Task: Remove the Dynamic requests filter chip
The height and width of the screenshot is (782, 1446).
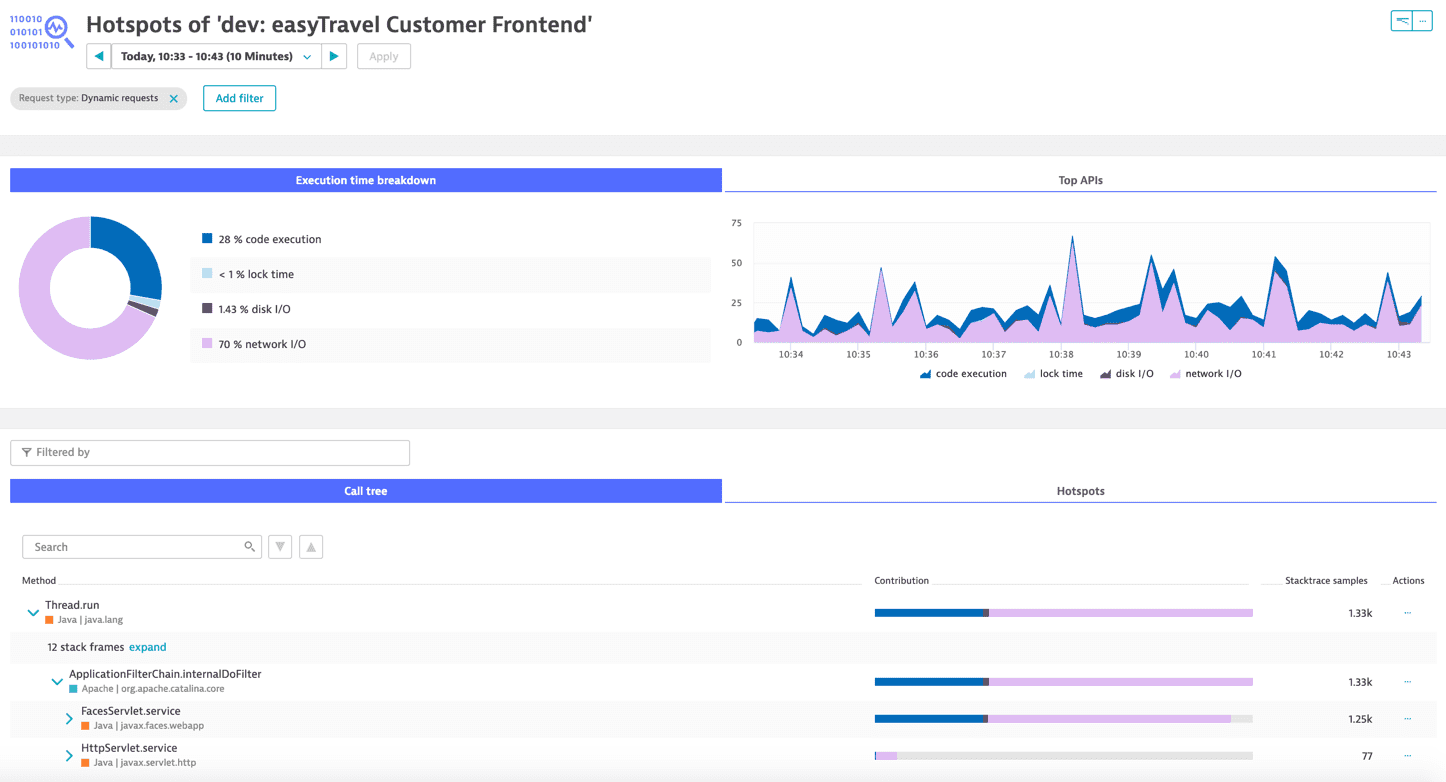Action: [x=174, y=99]
